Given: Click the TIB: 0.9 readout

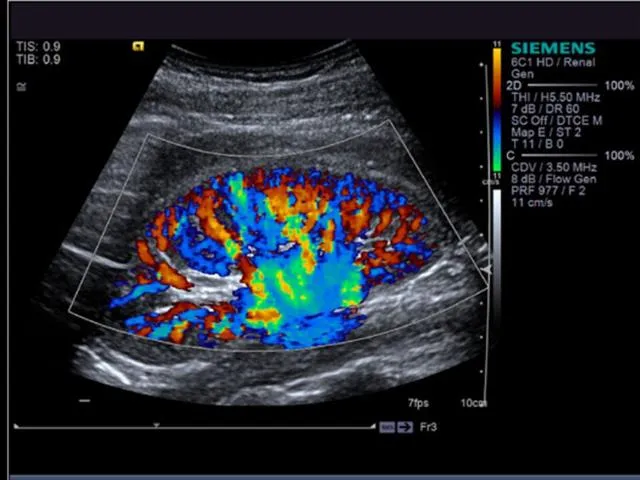Looking at the screenshot, I should click(x=38, y=60).
